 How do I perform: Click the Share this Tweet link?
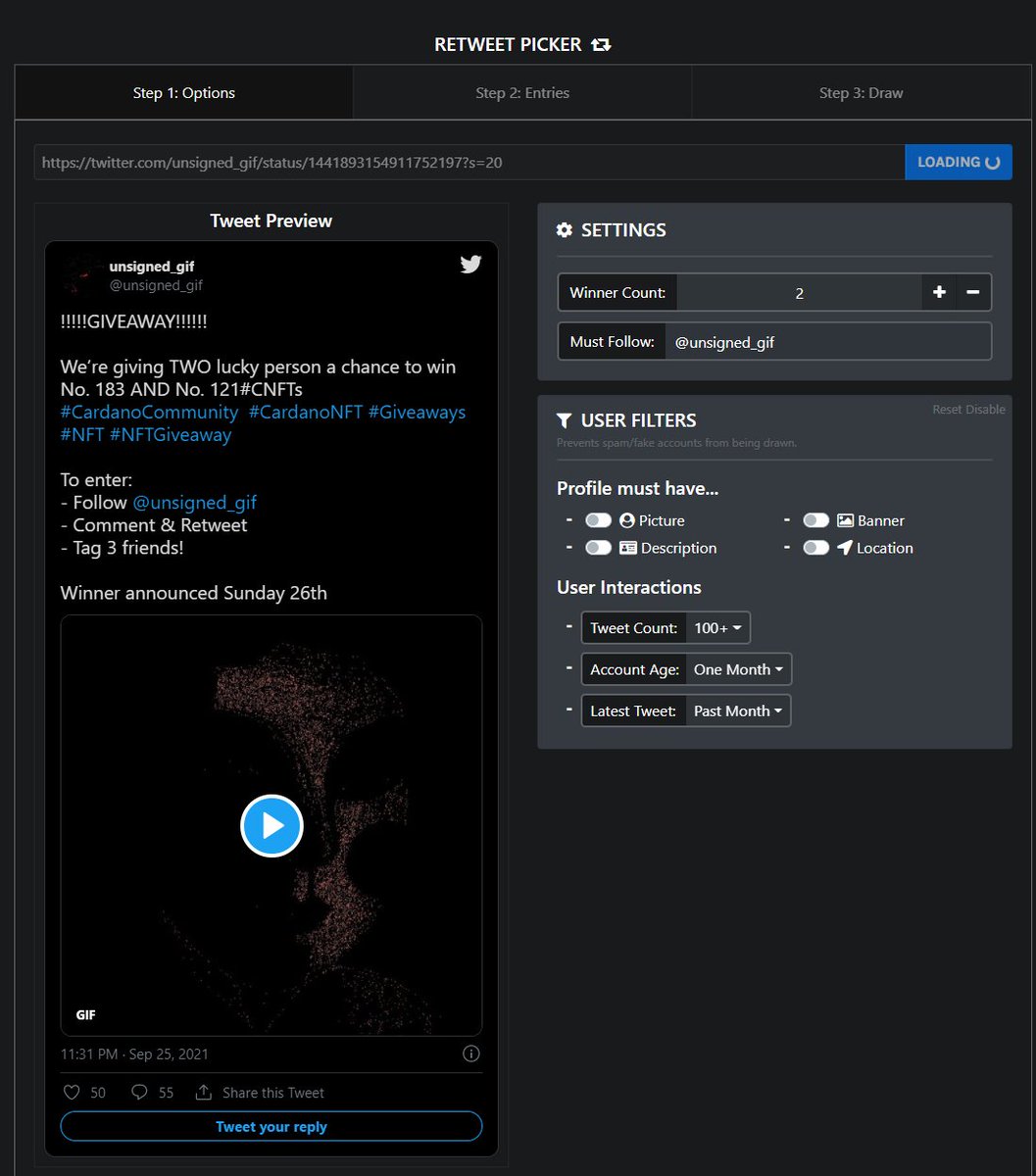(x=273, y=1093)
